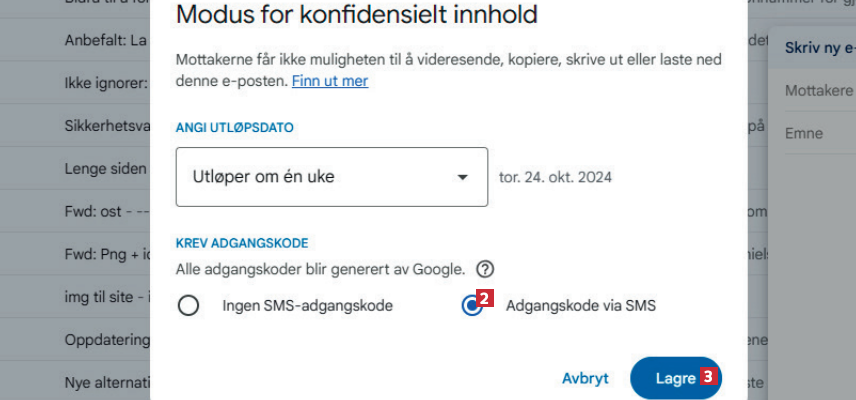Click the 'Skriv ny e-post' window header
856x400 pixels.
(x=819, y=47)
